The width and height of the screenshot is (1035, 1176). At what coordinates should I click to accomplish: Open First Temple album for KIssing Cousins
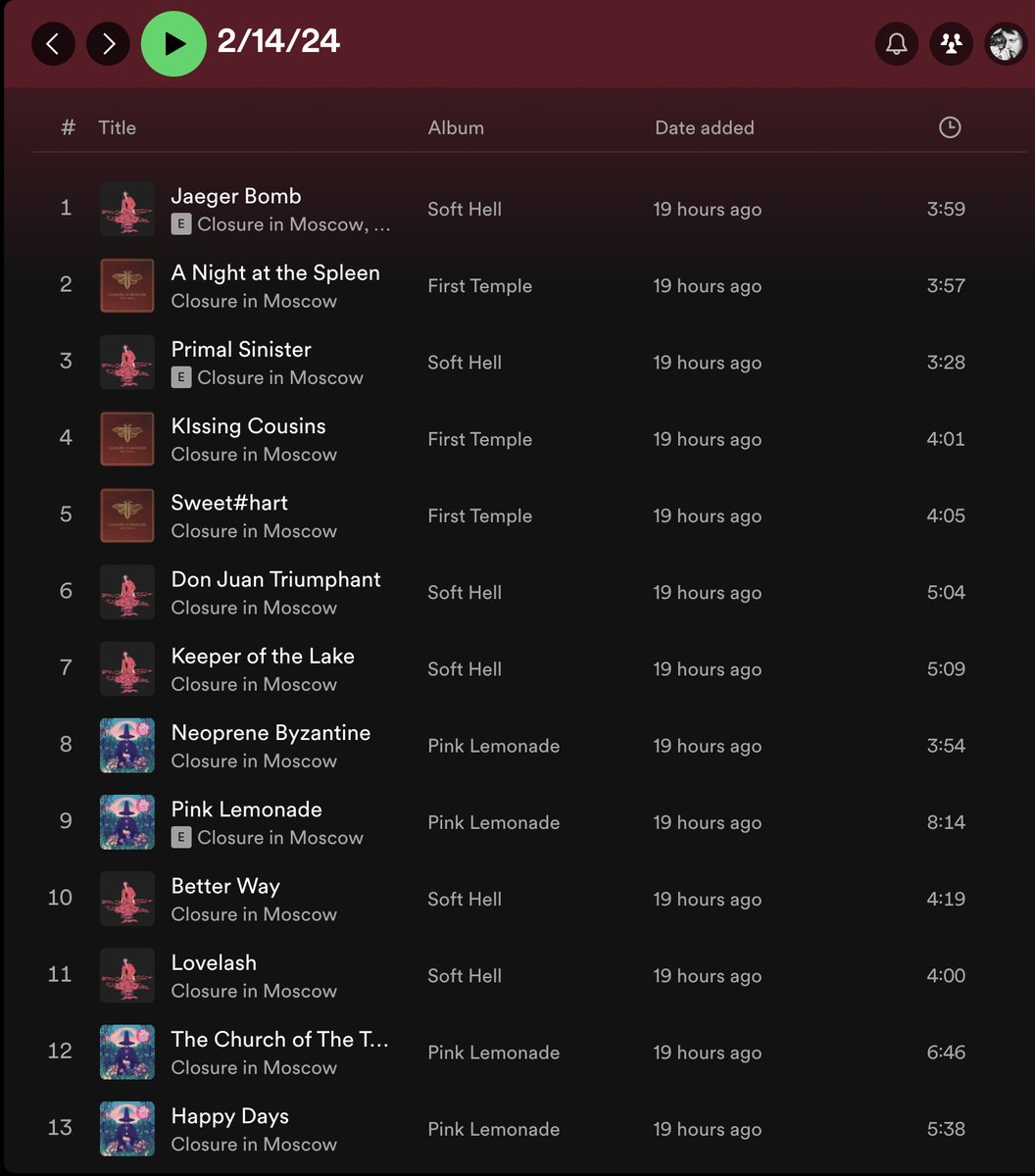(x=479, y=439)
